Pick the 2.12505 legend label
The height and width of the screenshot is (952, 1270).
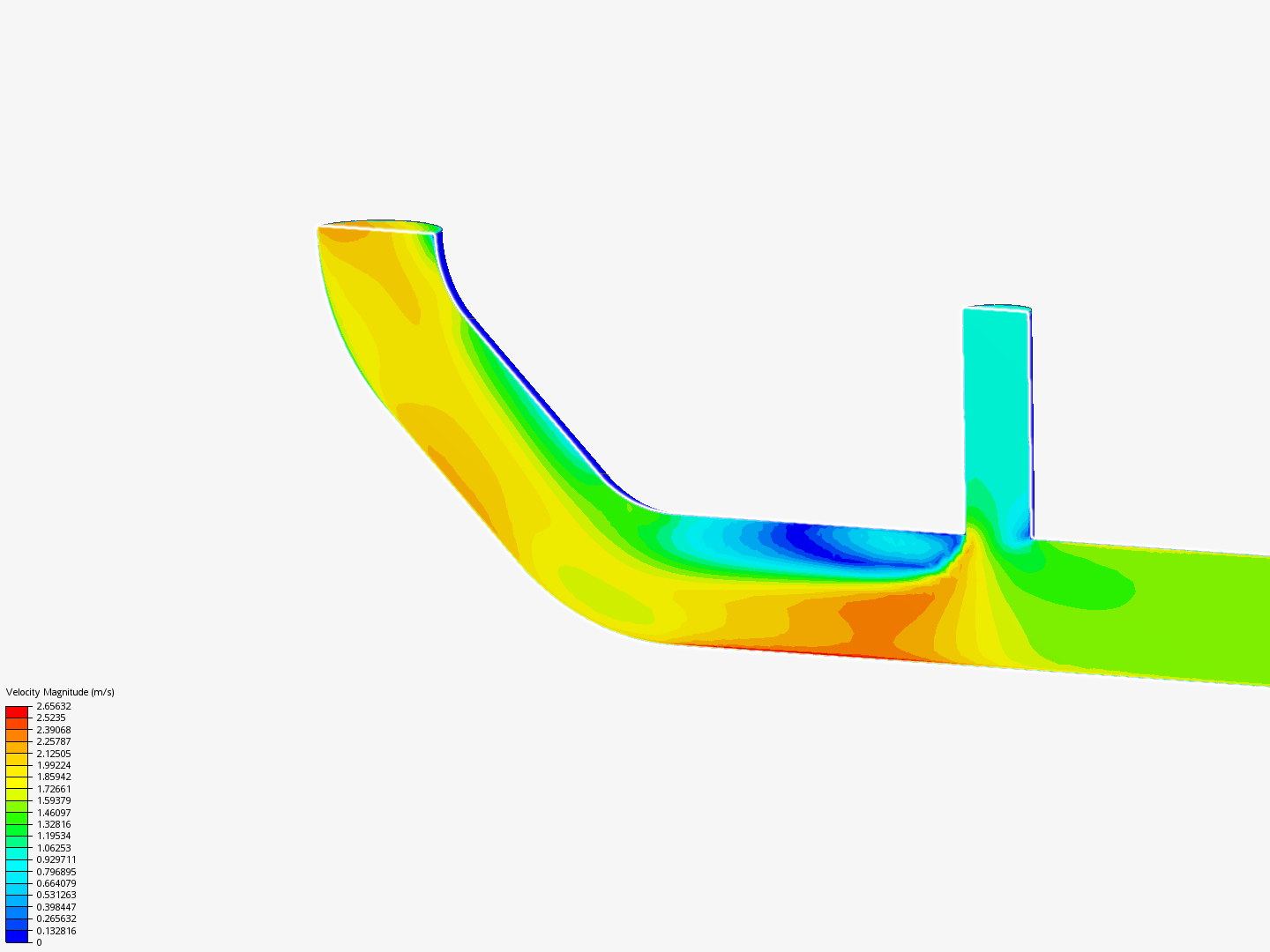coord(54,754)
